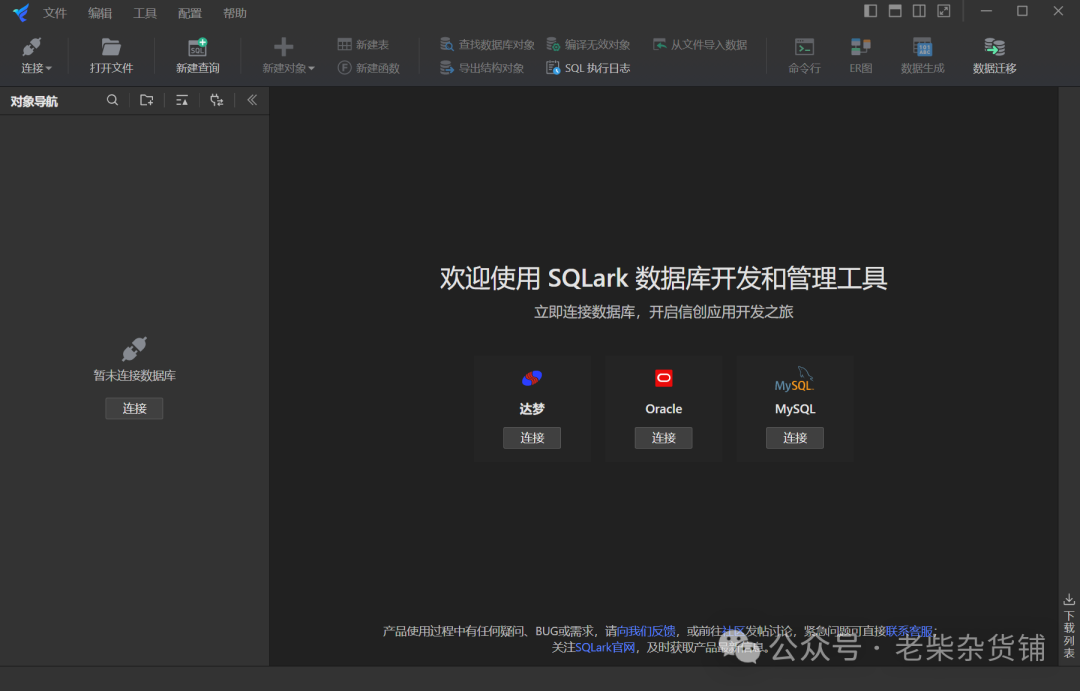Open the 编辑 menu
Viewport: 1080px width, 691px height.
pyautogui.click(x=100, y=13)
